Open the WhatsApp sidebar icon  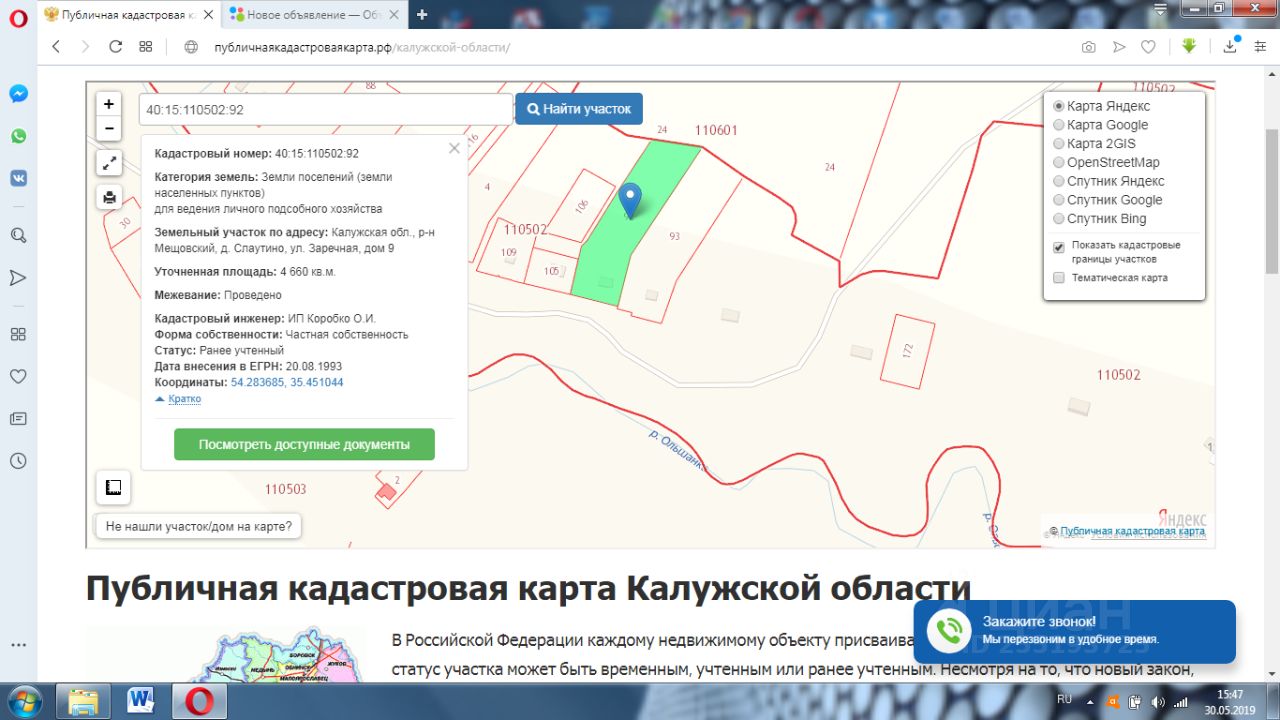[18, 136]
